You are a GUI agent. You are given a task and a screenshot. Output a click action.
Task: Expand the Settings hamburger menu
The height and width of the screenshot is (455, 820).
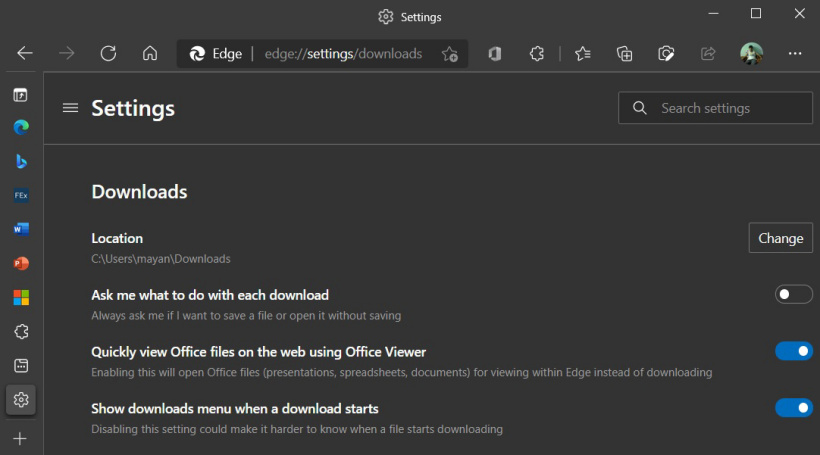[70, 108]
